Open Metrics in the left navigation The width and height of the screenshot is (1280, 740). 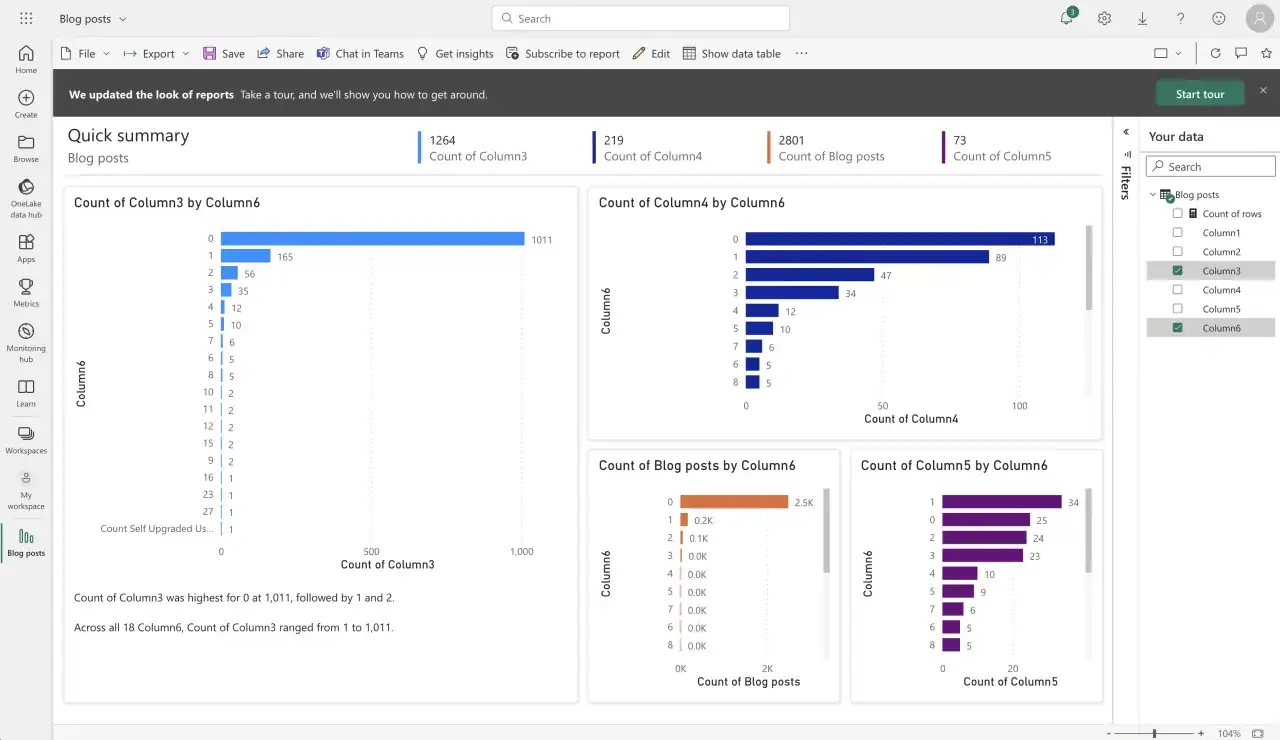coord(26,293)
